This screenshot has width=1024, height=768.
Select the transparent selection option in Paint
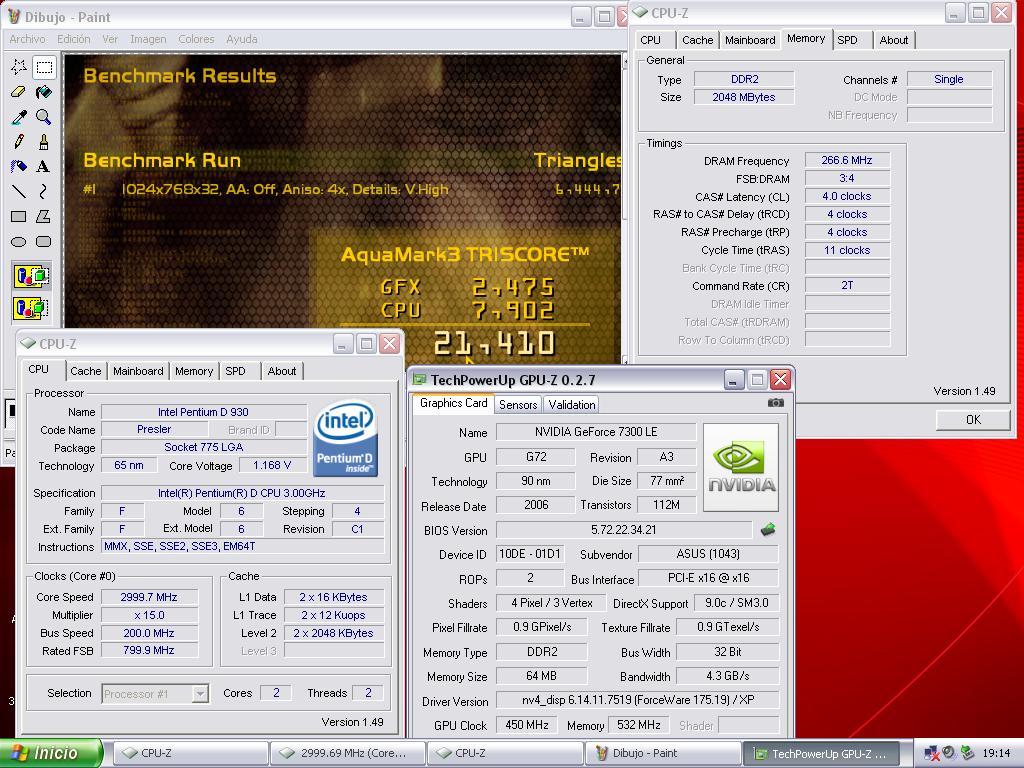(x=31, y=307)
